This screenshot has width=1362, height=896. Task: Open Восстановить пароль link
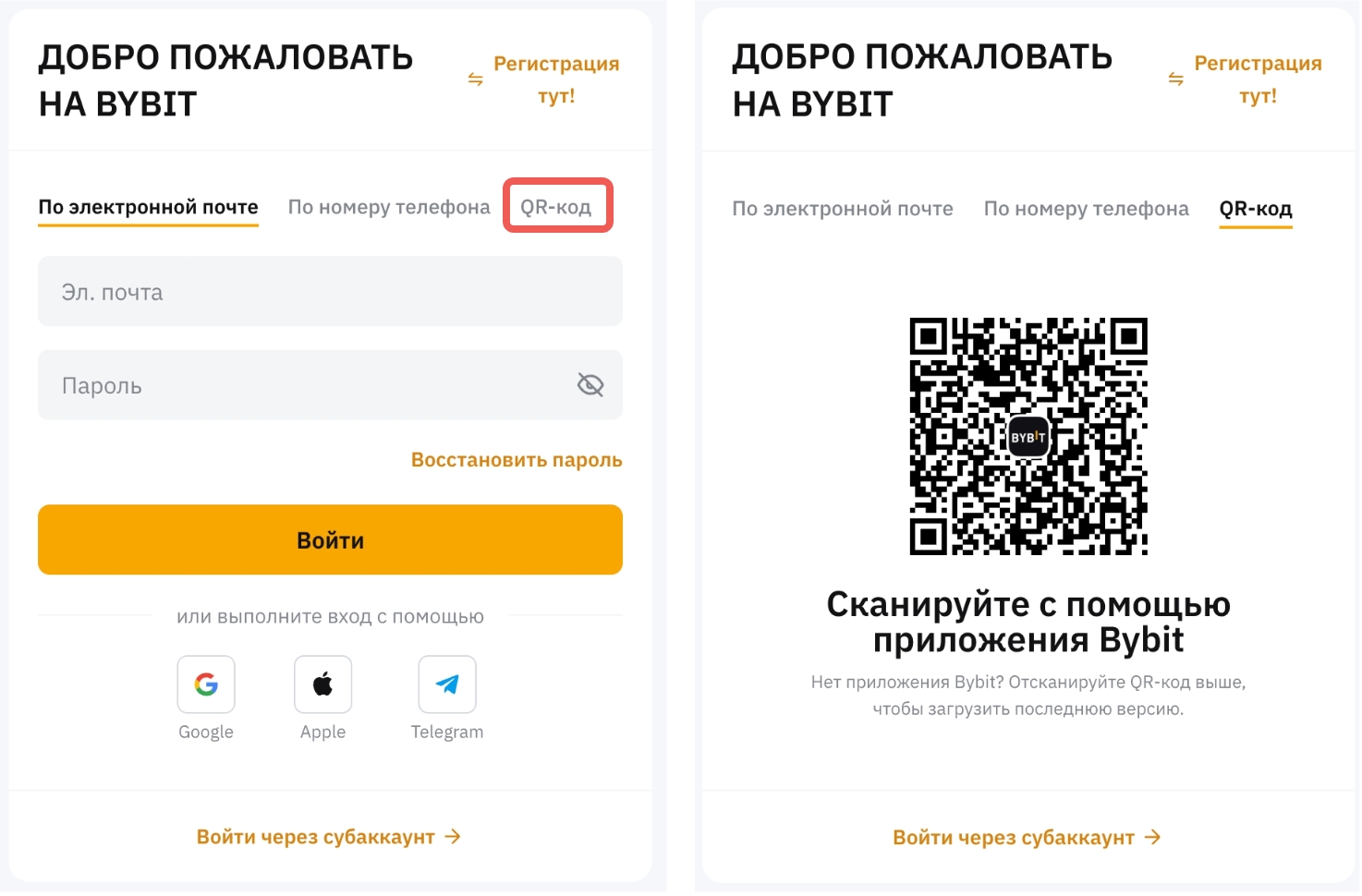tap(517, 460)
